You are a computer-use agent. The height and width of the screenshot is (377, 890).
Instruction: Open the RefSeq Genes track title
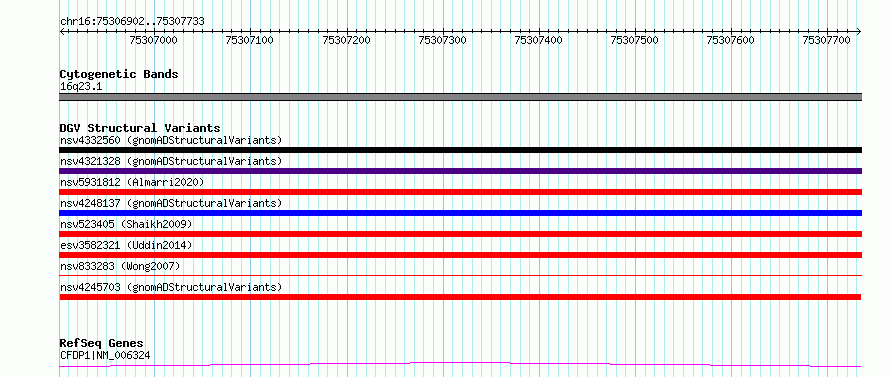click(102, 344)
